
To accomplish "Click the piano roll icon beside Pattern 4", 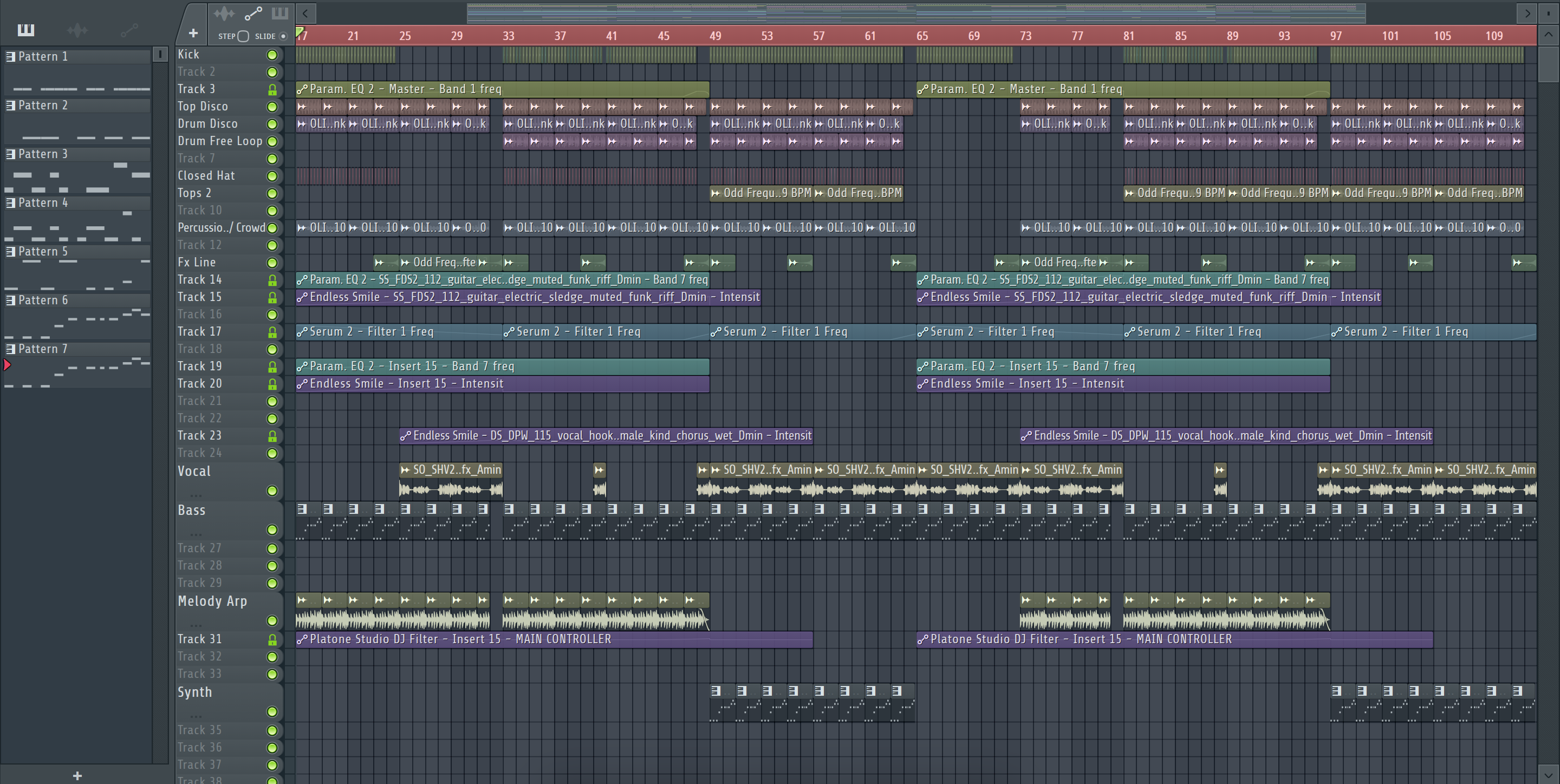I will [10, 203].
